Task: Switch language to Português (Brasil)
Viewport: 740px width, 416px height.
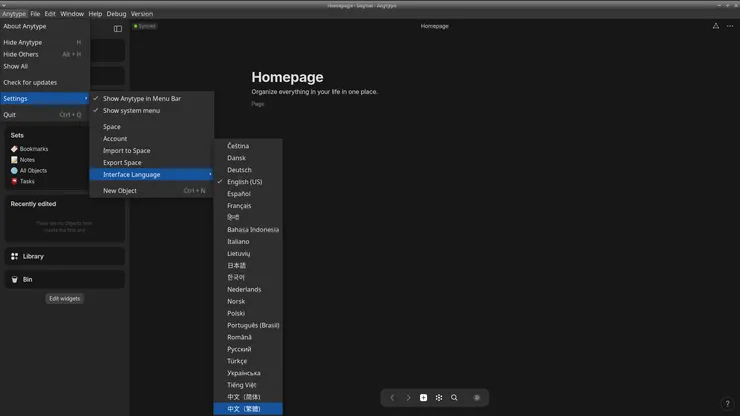Action: pyautogui.click(x=248, y=325)
